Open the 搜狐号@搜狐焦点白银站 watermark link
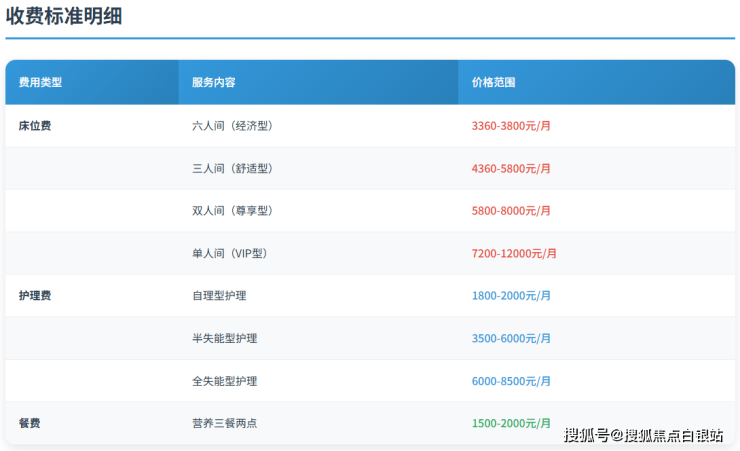This screenshot has width=740, height=451. point(643,435)
